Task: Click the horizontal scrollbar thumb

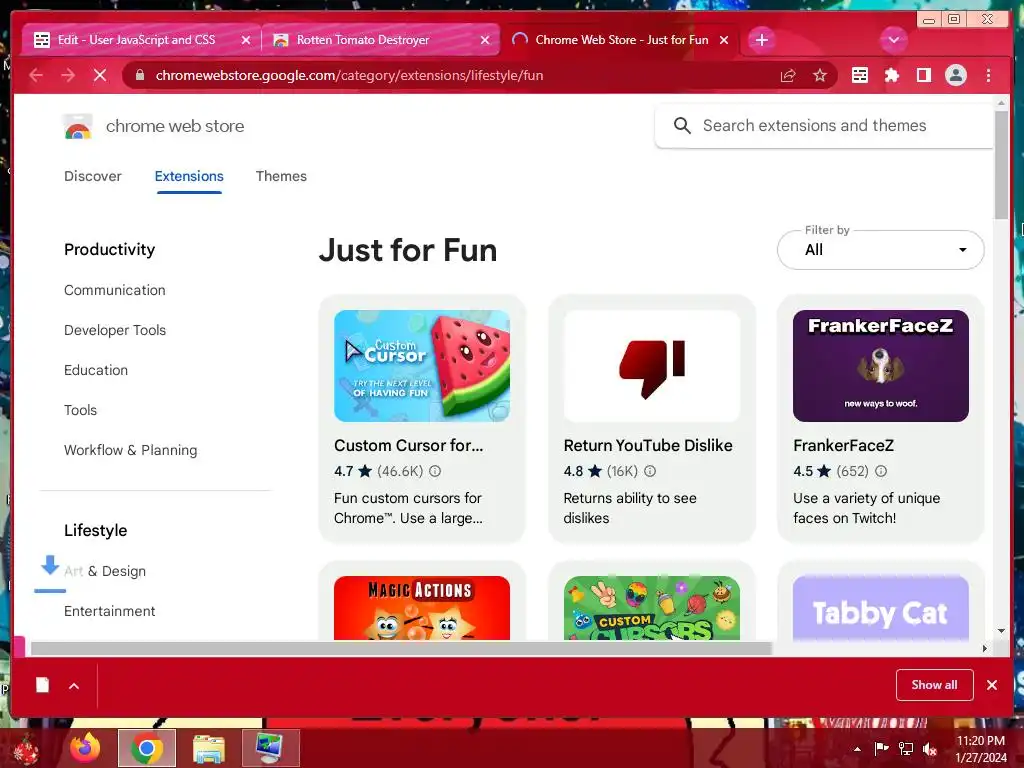Action: [x=401, y=648]
